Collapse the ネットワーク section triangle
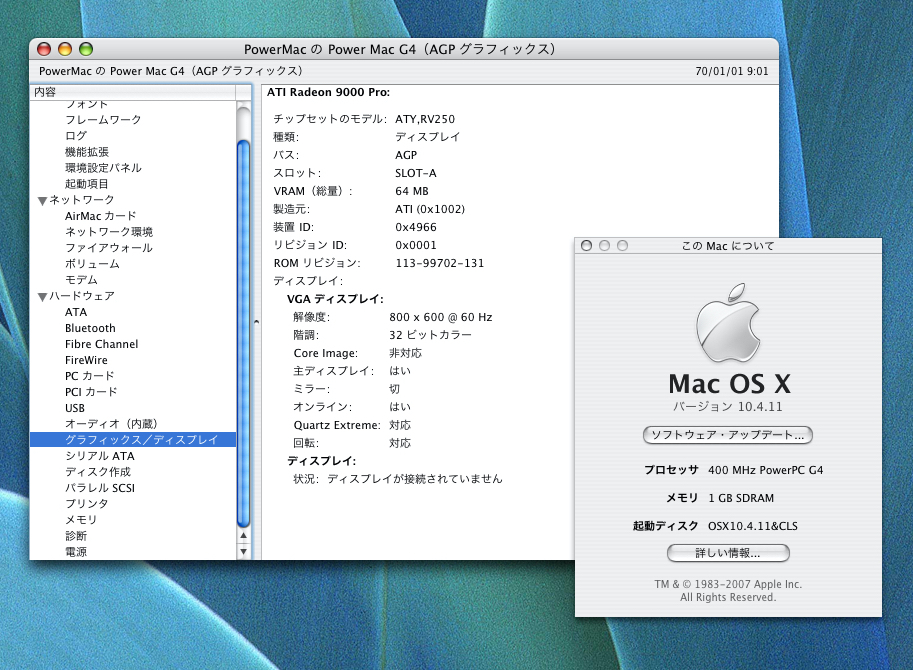 coord(41,200)
